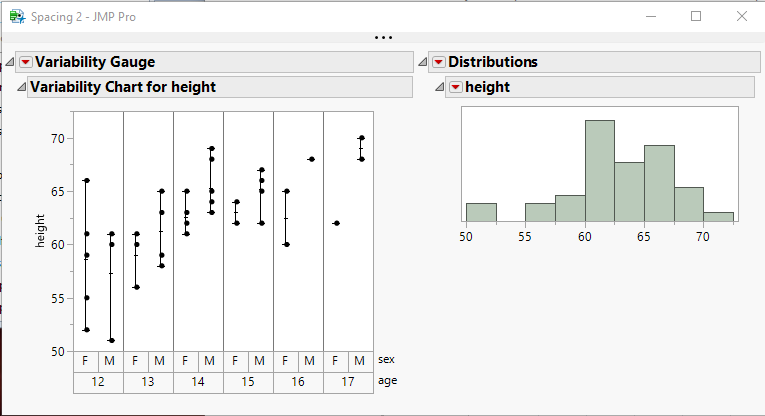Click the sex grouping label
The width and height of the screenshot is (765, 416).
point(387,360)
